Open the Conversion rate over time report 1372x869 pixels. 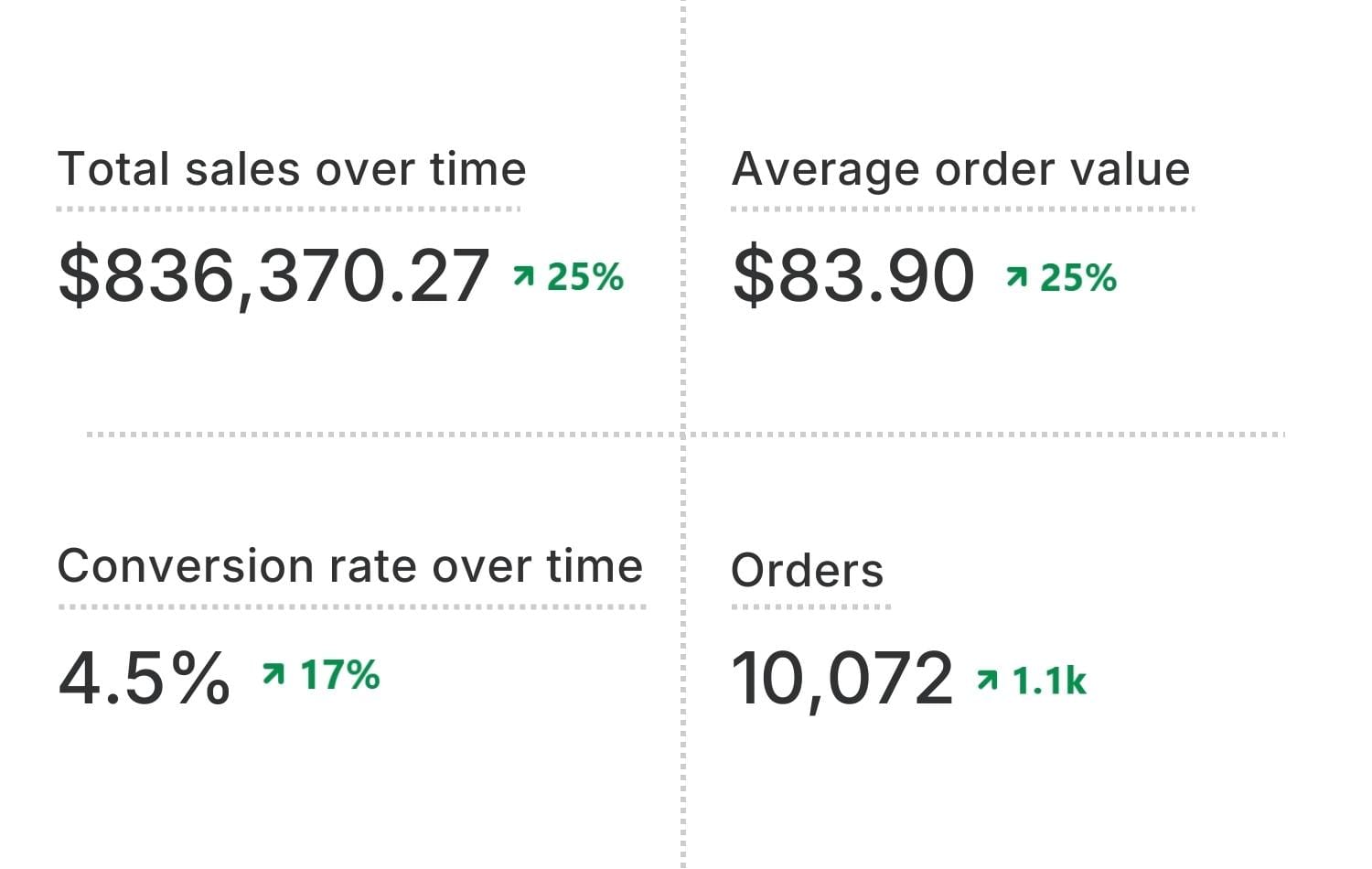350,566
